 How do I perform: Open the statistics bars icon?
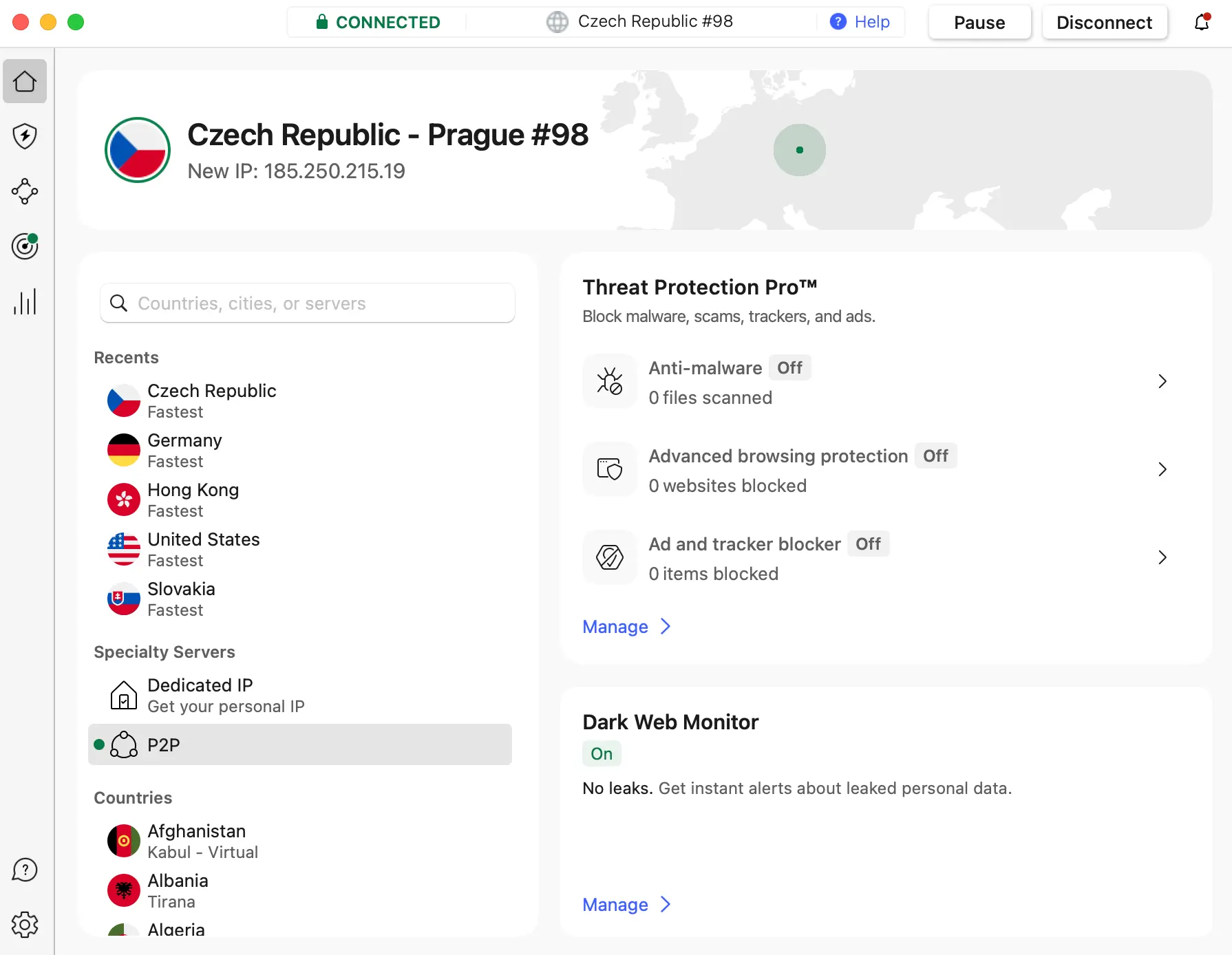click(x=25, y=301)
